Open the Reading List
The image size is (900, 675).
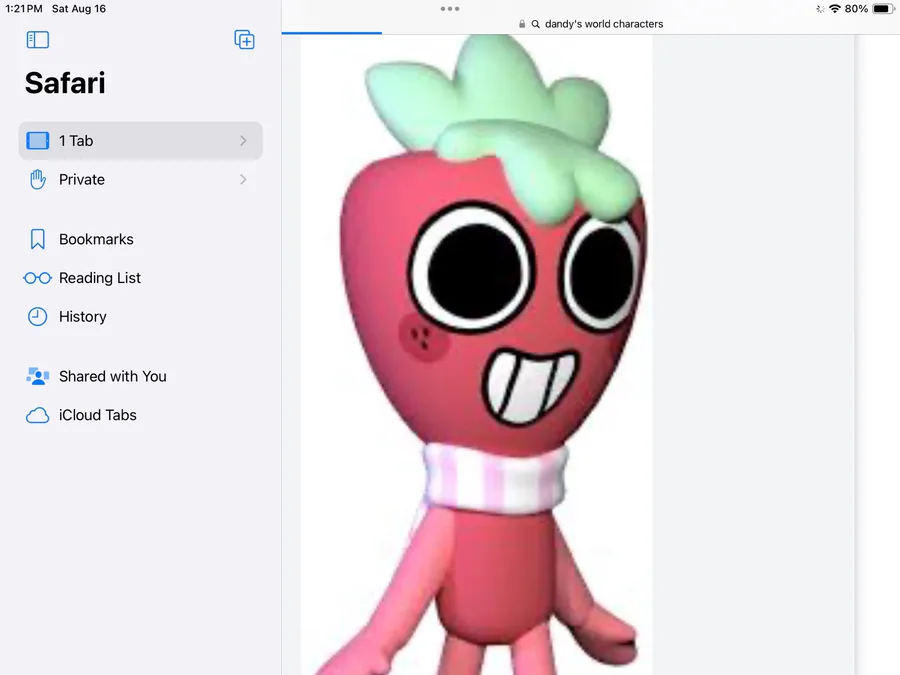pos(141,278)
